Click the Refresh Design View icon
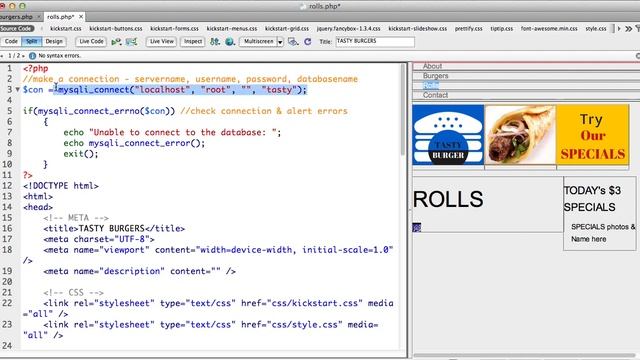This screenshot has height=360, width=640. 308,41
